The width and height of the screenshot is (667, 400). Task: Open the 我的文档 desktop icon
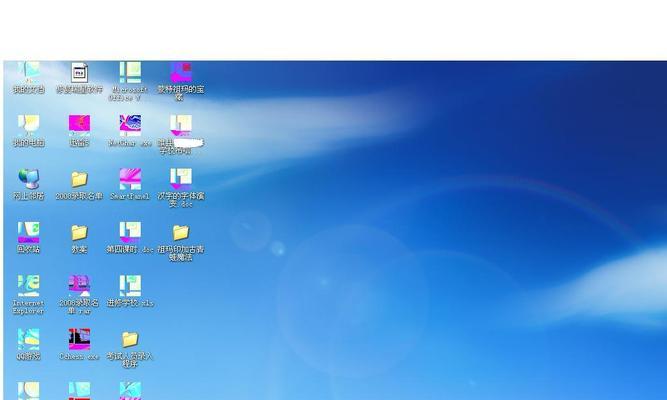29,77
